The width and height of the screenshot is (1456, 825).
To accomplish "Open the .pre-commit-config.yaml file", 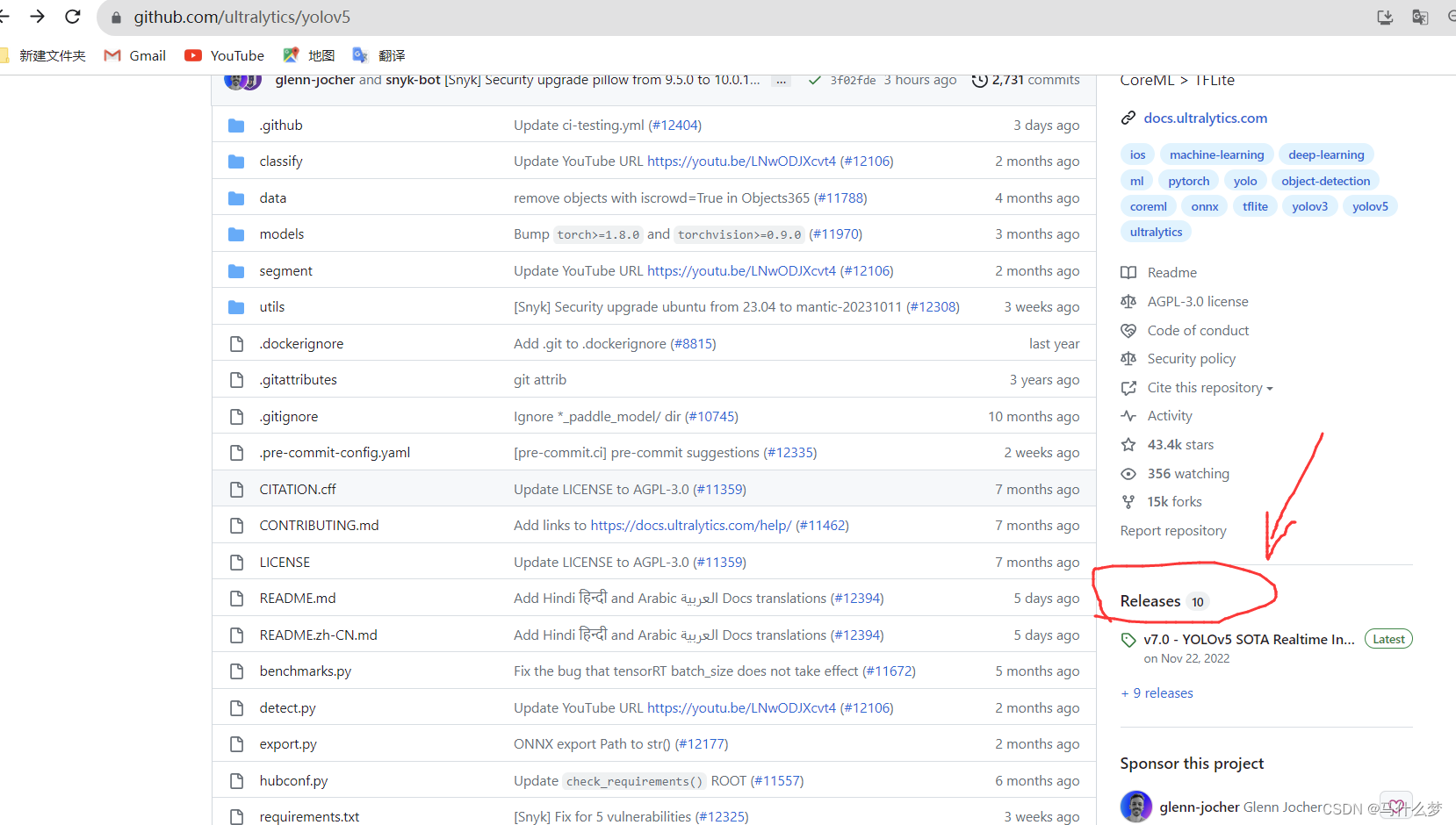I will pos(335,453).
